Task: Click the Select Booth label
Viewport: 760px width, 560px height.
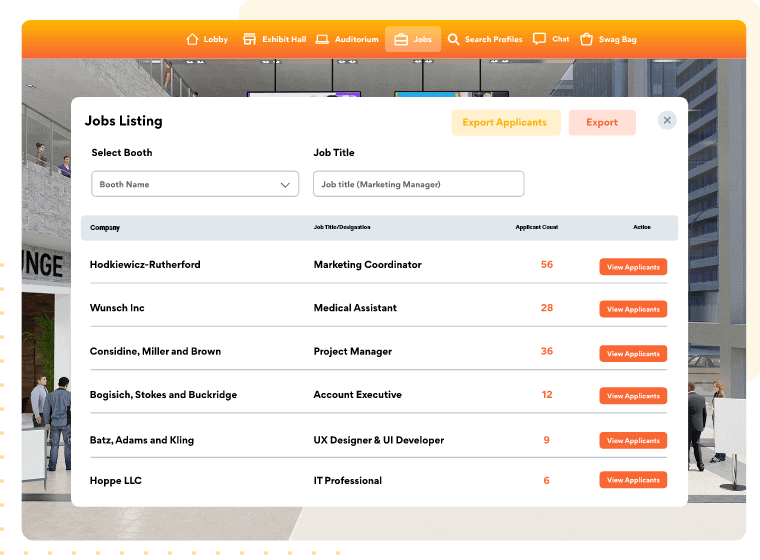Action: point(122,153)
